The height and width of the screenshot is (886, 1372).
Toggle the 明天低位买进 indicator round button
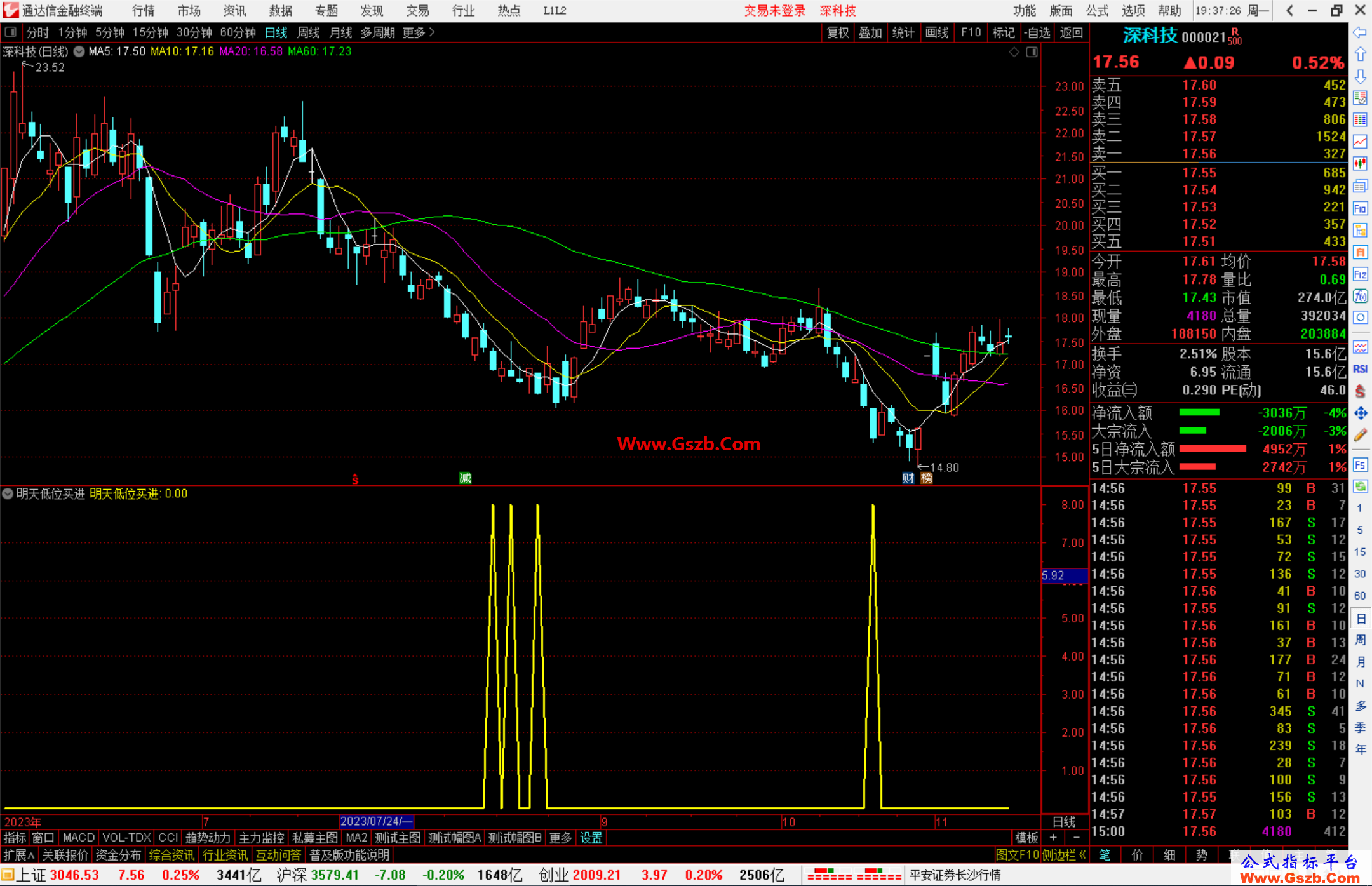pos(8,493)
